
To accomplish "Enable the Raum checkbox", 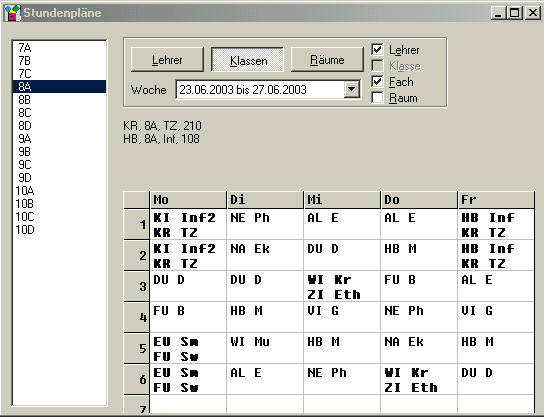I will point(377,97).
